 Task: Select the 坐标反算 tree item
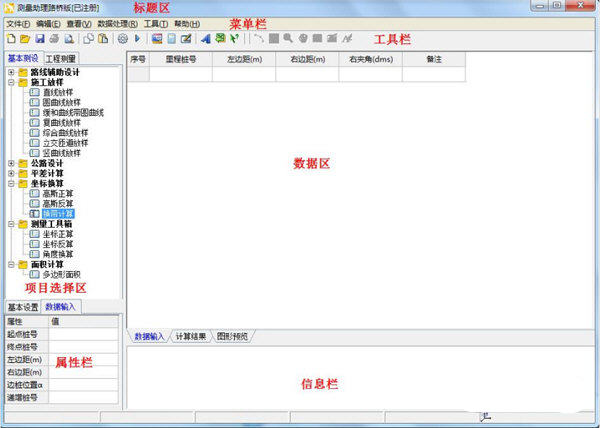tap(58, 244)
